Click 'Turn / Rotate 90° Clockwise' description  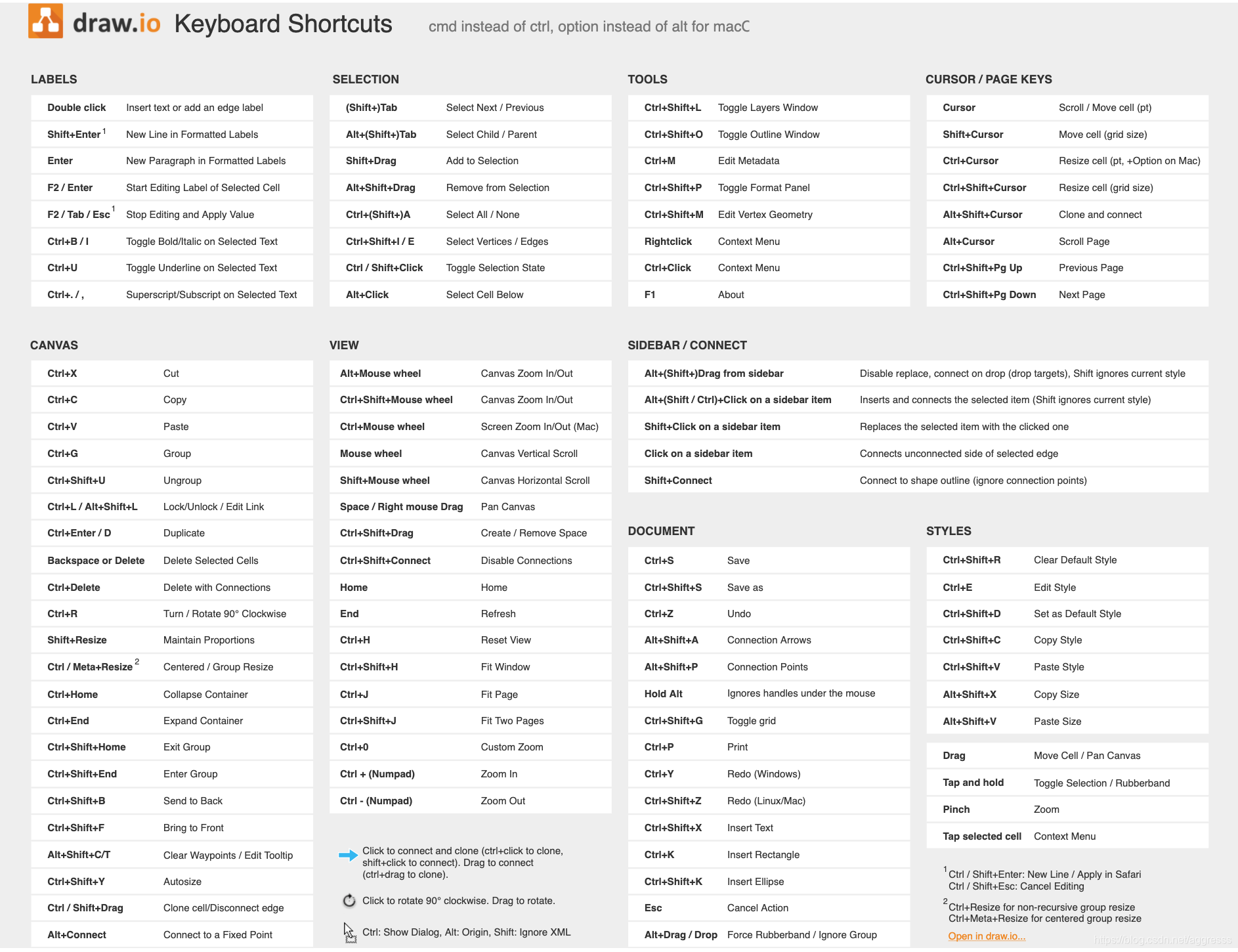coord(224,614)
